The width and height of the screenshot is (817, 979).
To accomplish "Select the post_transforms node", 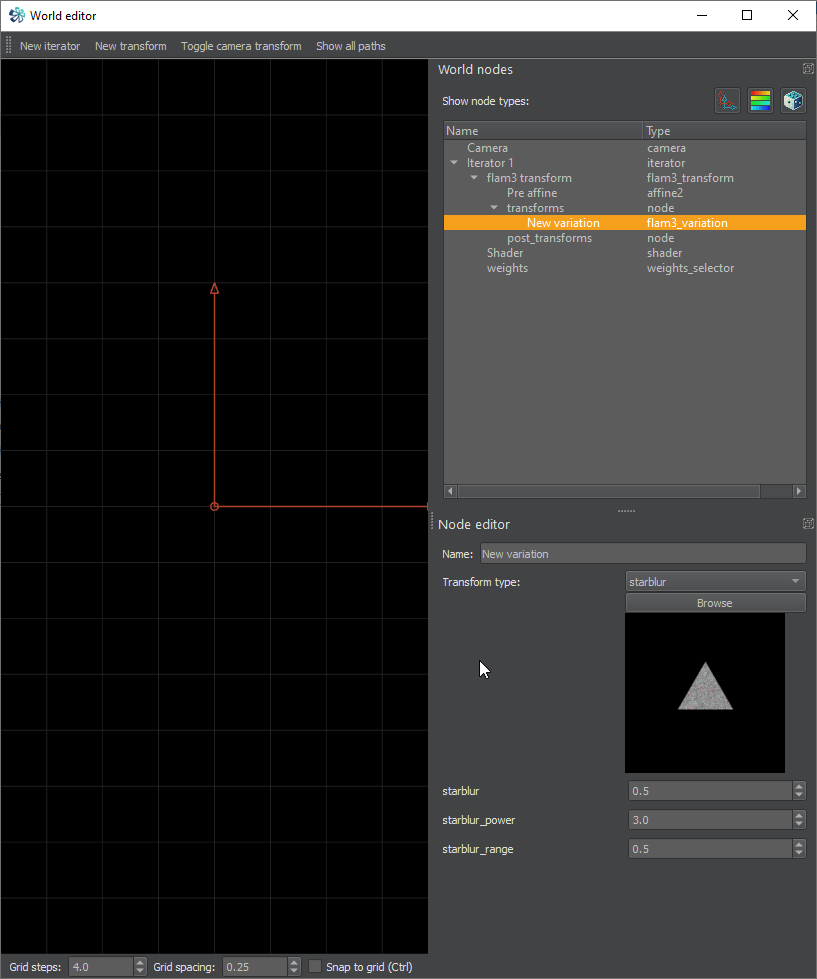I will pos(549,238).
